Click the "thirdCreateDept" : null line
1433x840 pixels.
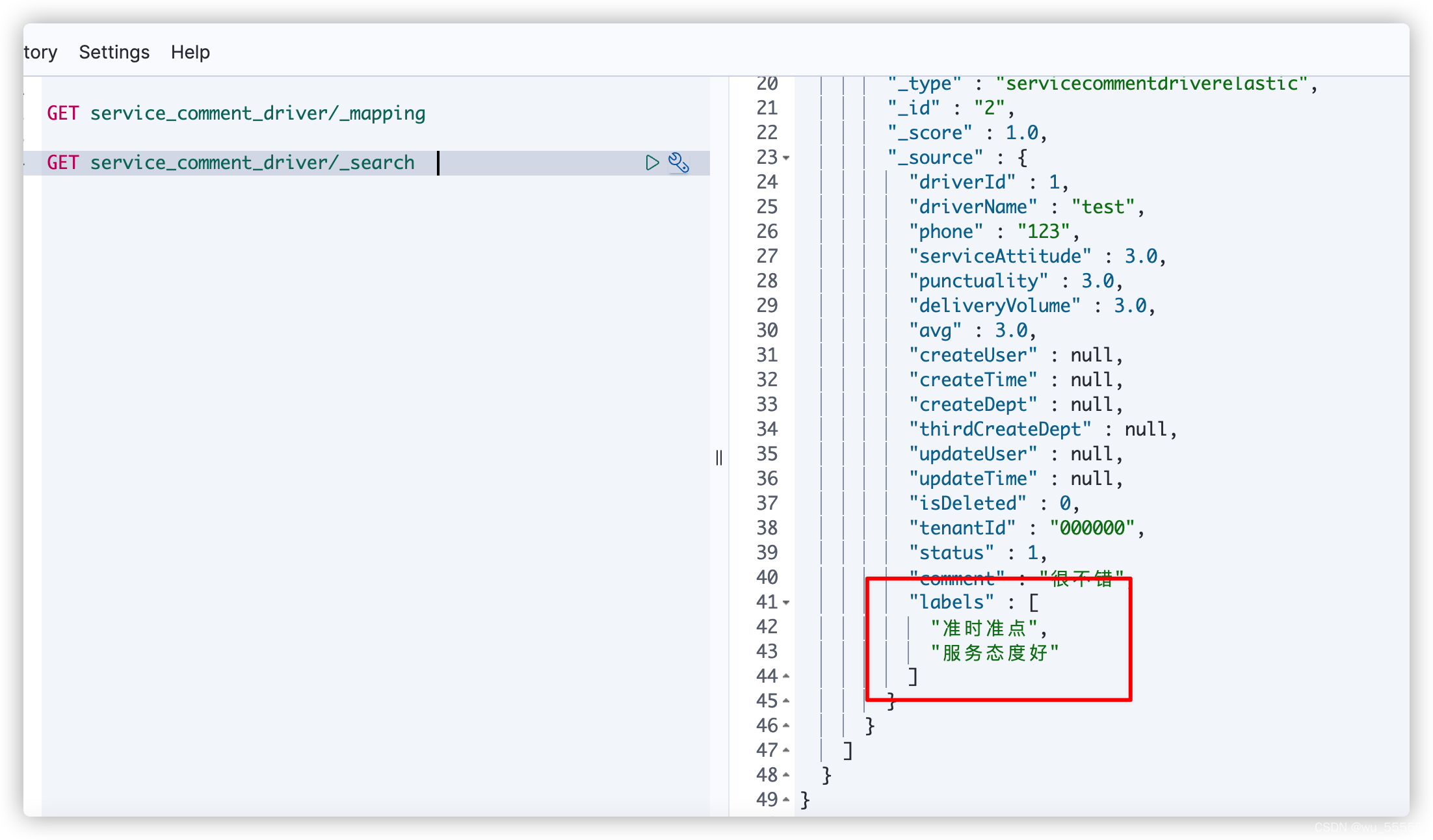pyautogui.click(x=1043, y=429)
